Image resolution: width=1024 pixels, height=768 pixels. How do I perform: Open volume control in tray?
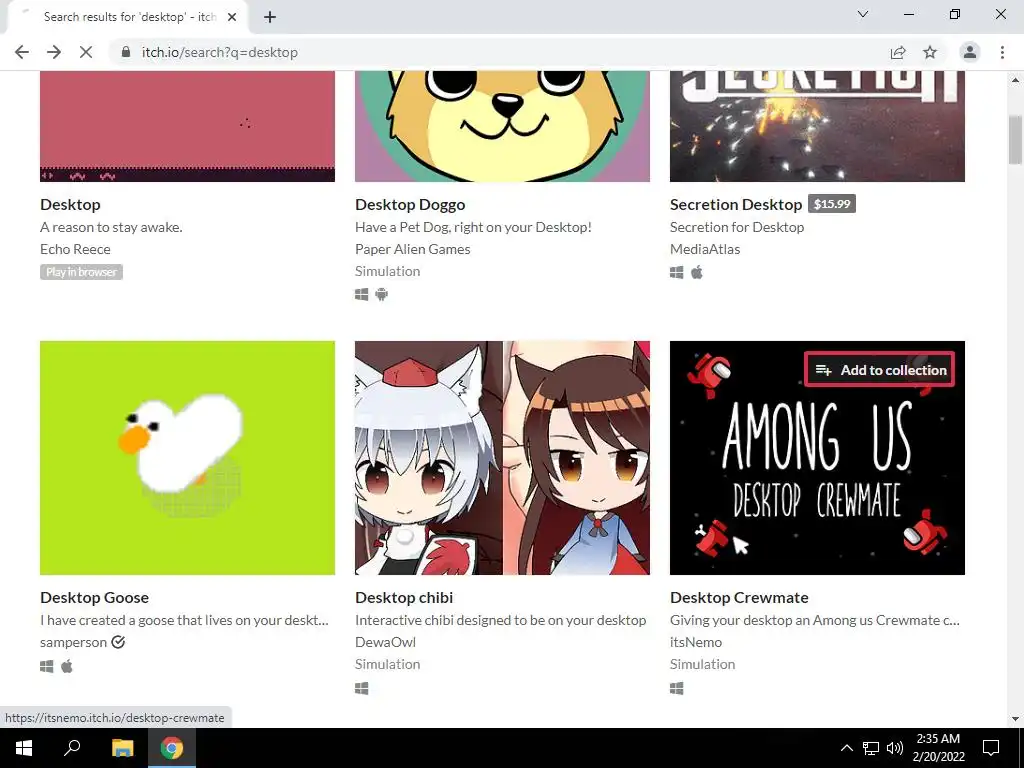click(895, 748)
